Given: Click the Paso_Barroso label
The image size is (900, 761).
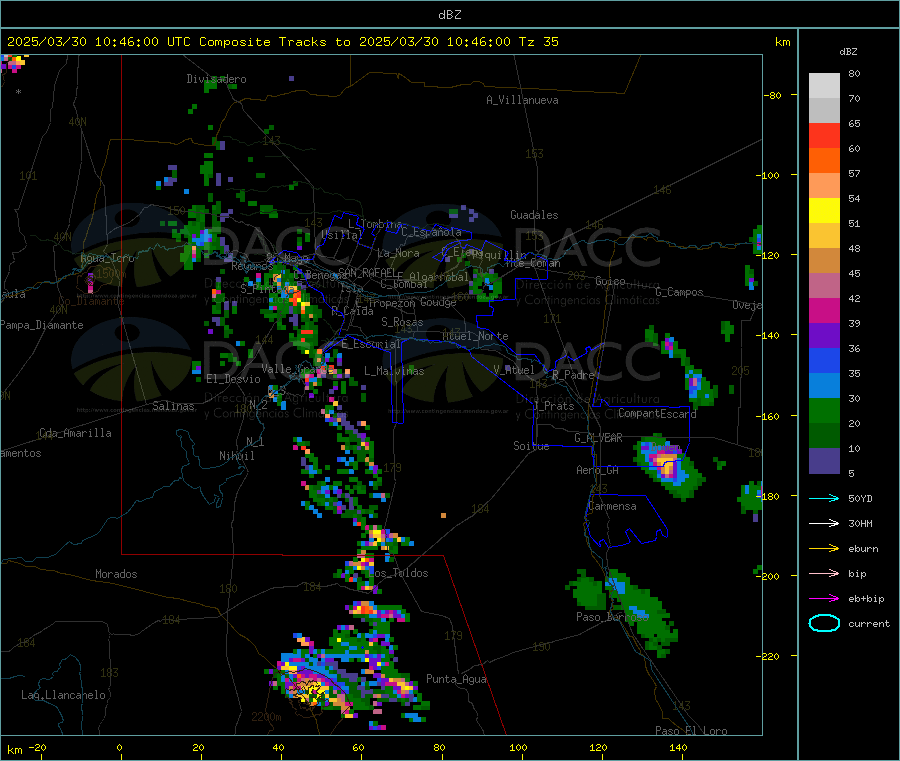Looking at the screenshot, I should (612, 617).
